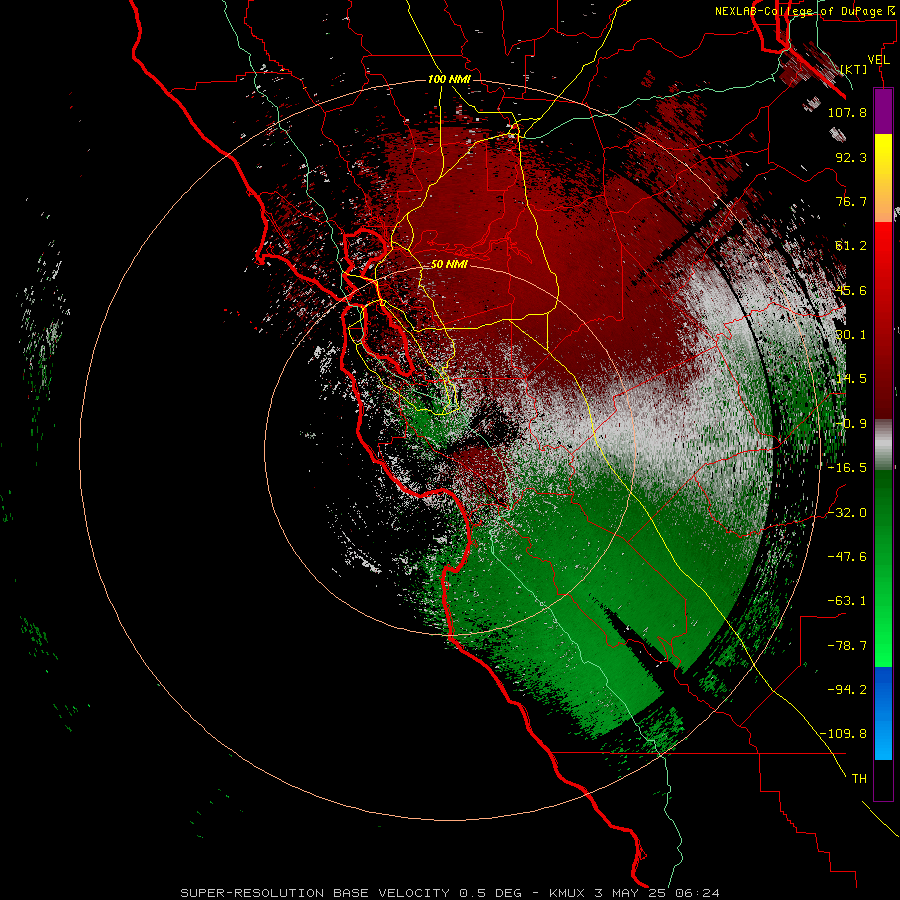The height and width of the screenshot is (900, 900).
Task: Click the -94.2 legend value
Action: coord(847,689)
